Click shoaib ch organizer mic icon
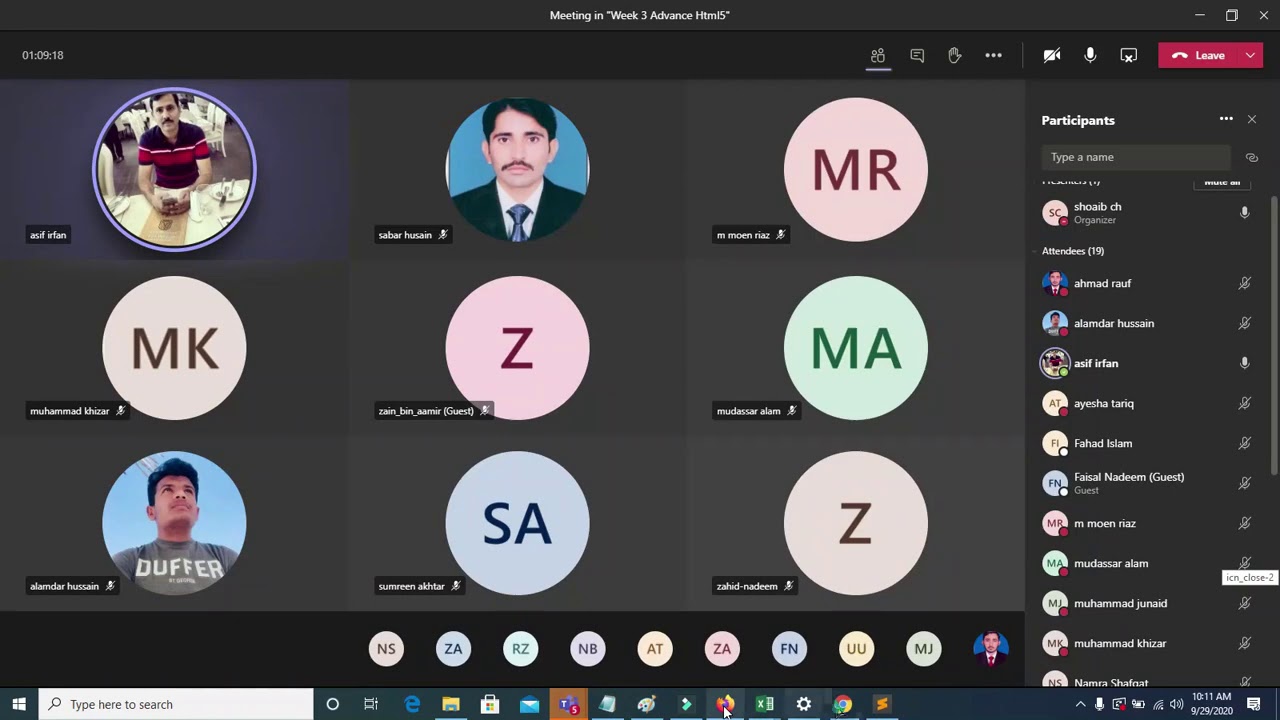Viewport: 1280px width, 720px height. (1245, 212)
